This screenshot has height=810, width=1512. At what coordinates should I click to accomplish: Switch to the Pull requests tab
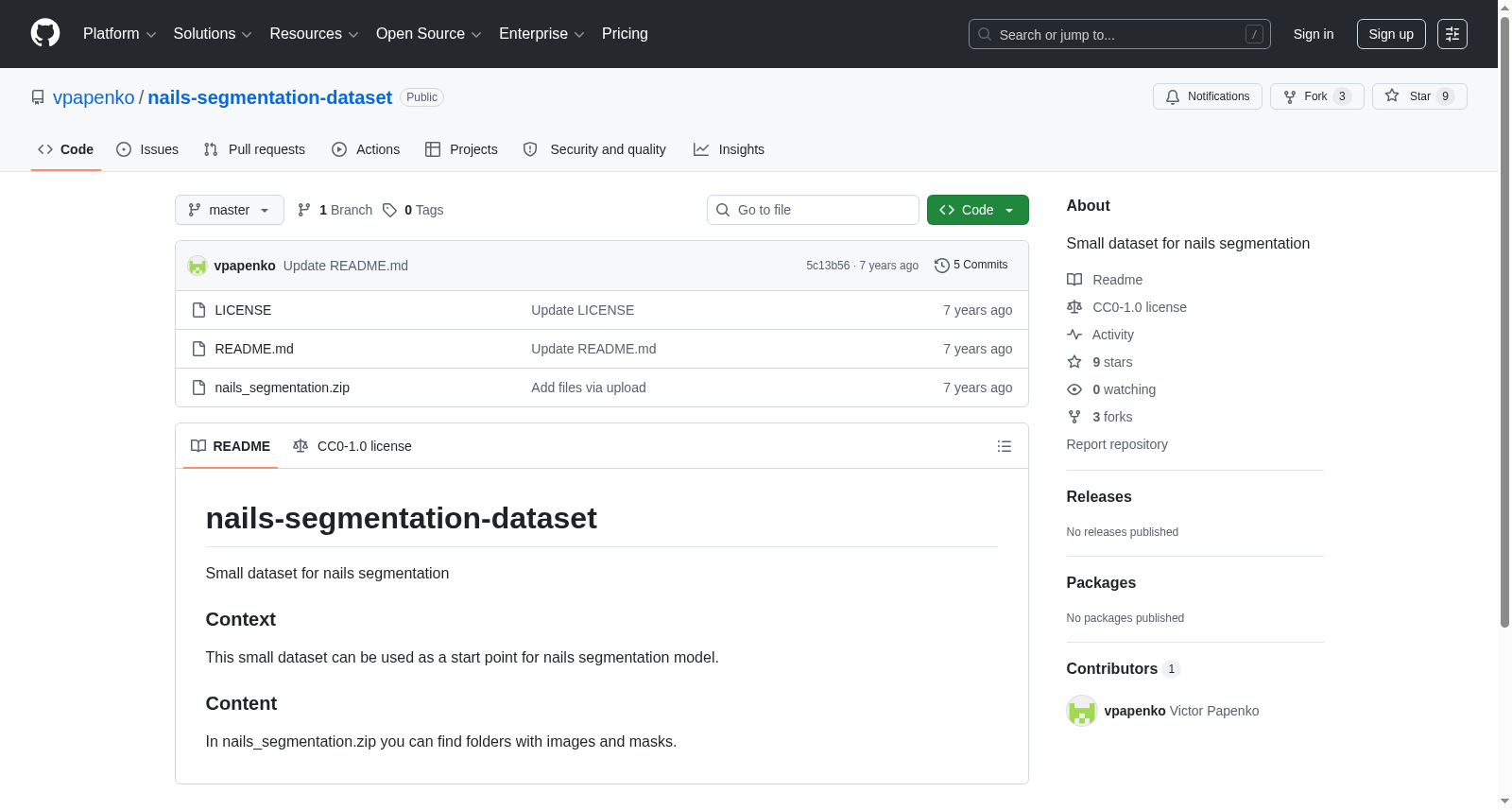coord(254,149)
